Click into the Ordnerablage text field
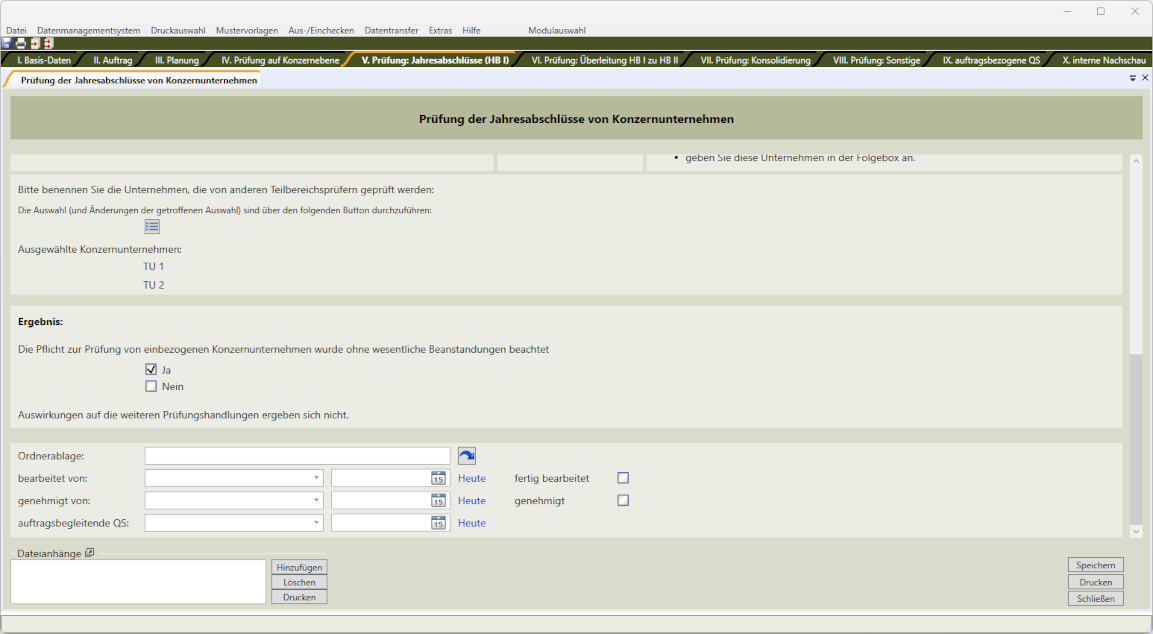The image size is (1153, 634). click(x=297, y=456)
